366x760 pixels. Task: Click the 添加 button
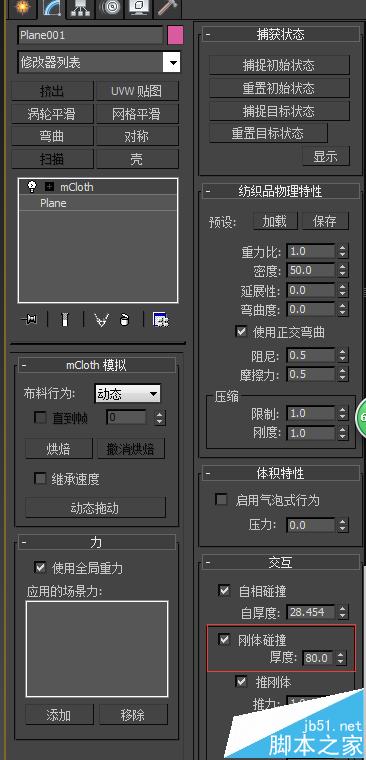click(59, 715)
